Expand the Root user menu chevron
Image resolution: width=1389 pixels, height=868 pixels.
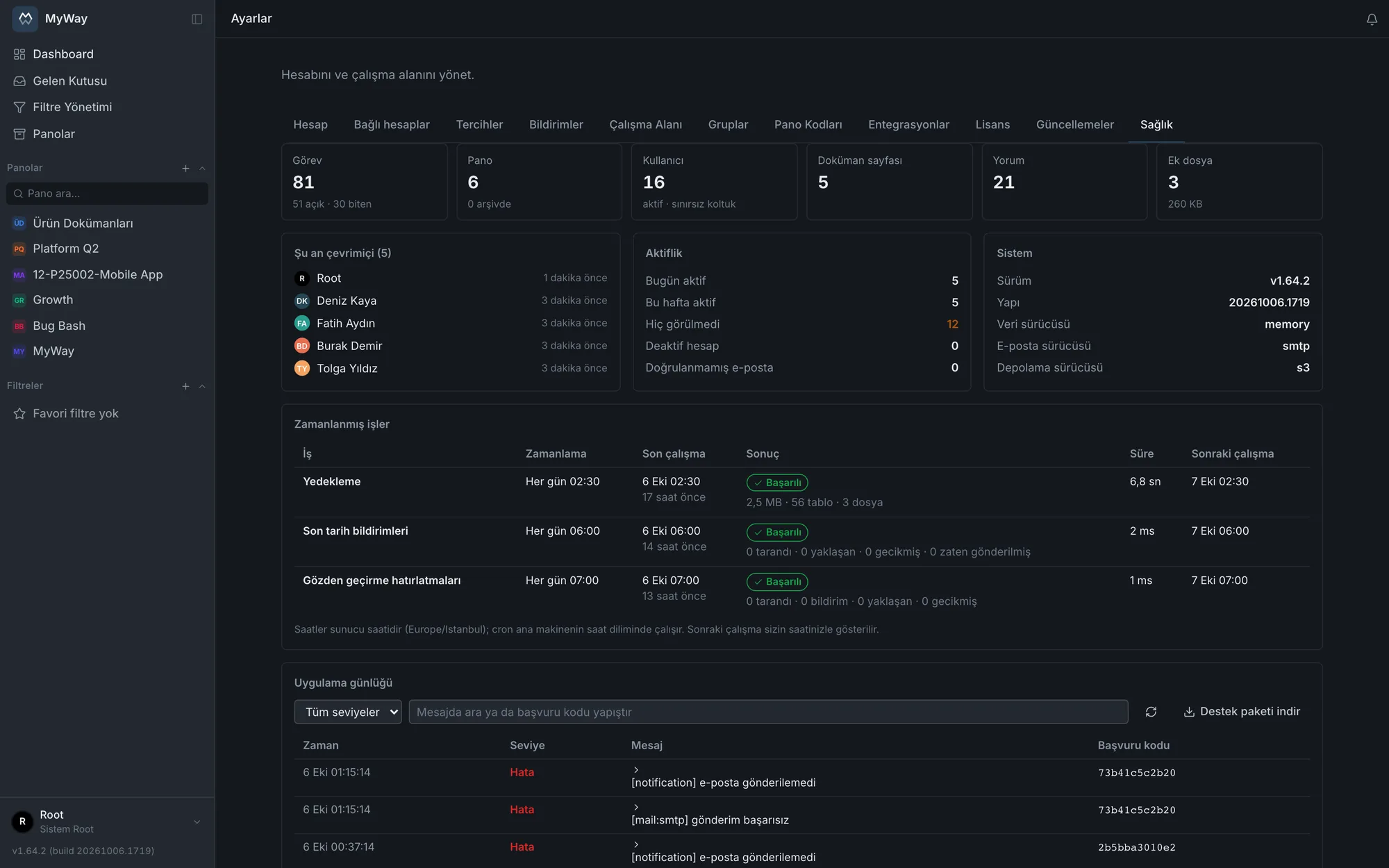pos(197,822)
